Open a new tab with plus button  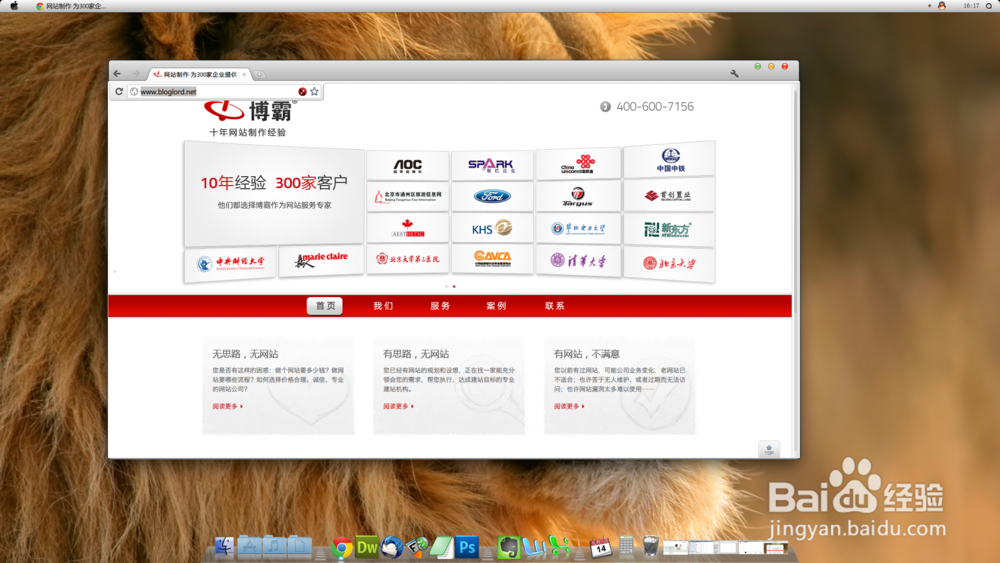coord(259,75)
